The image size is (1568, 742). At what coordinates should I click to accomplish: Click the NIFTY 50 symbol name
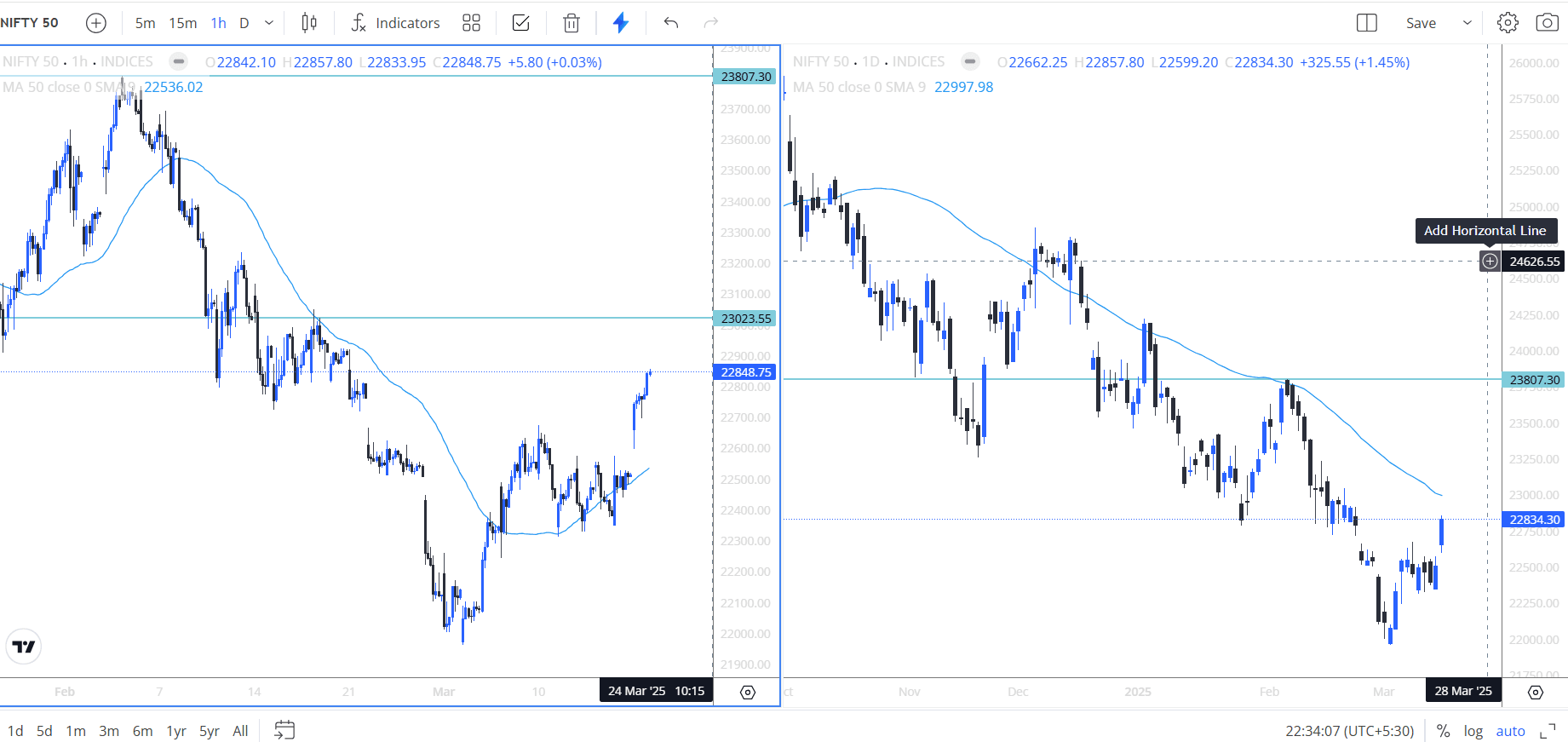point(30,23)
